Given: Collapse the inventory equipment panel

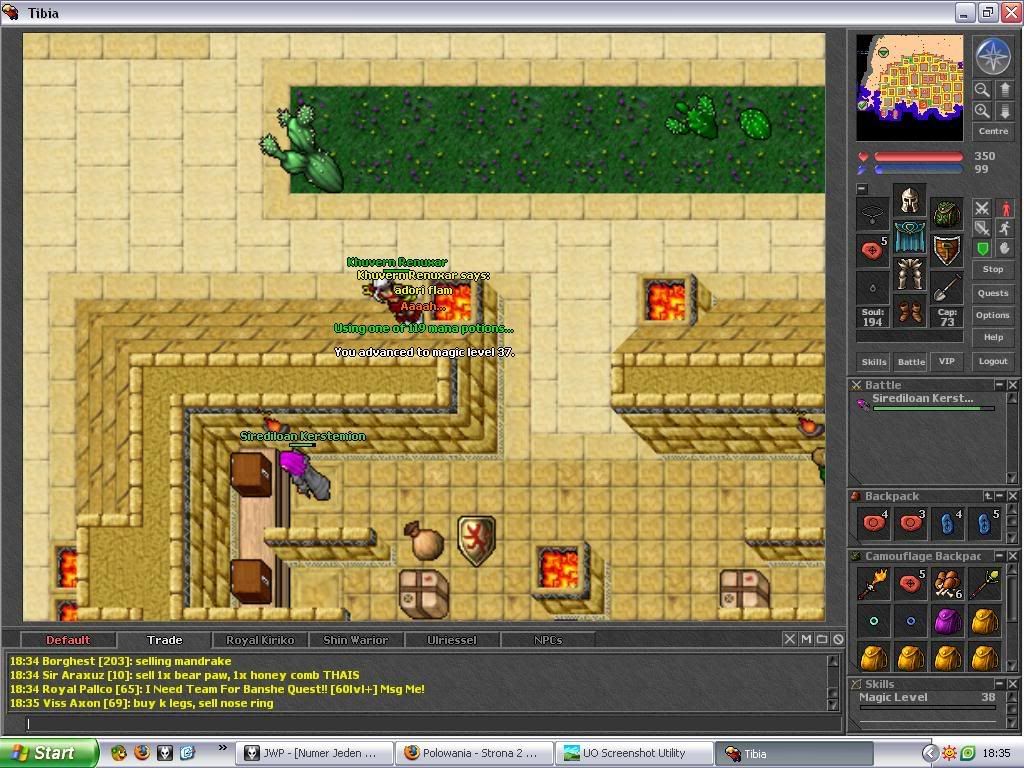Looking at the screenshot, I should coord(862,189).
